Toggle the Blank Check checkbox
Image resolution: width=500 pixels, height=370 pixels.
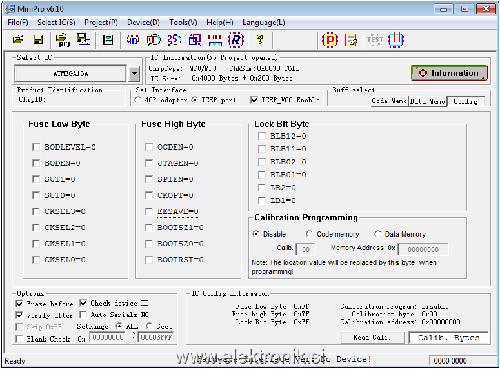(x=19, y=339)
